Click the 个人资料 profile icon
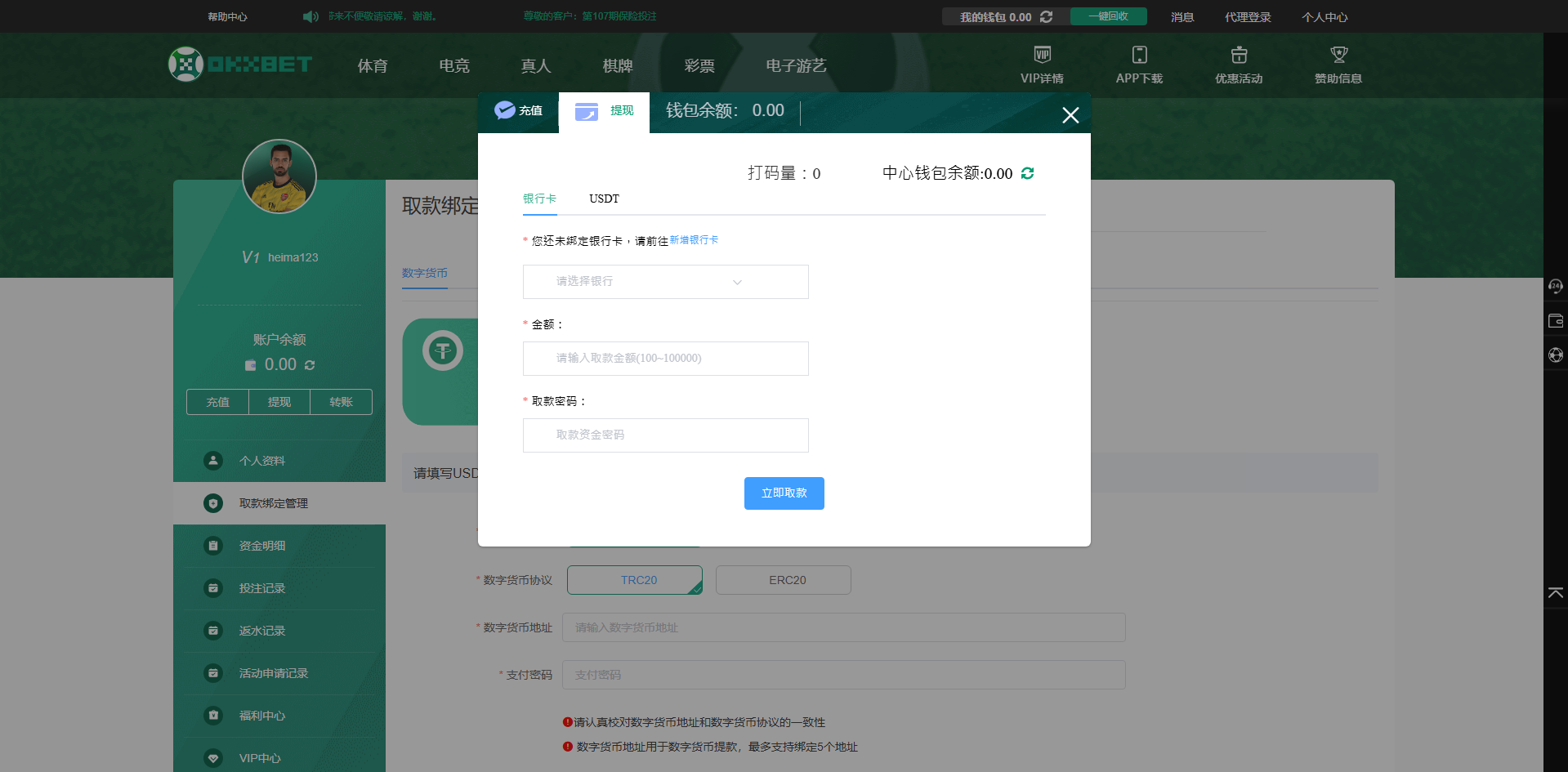The height and width of the screenshot is (772, 1568). coord(213,461)
